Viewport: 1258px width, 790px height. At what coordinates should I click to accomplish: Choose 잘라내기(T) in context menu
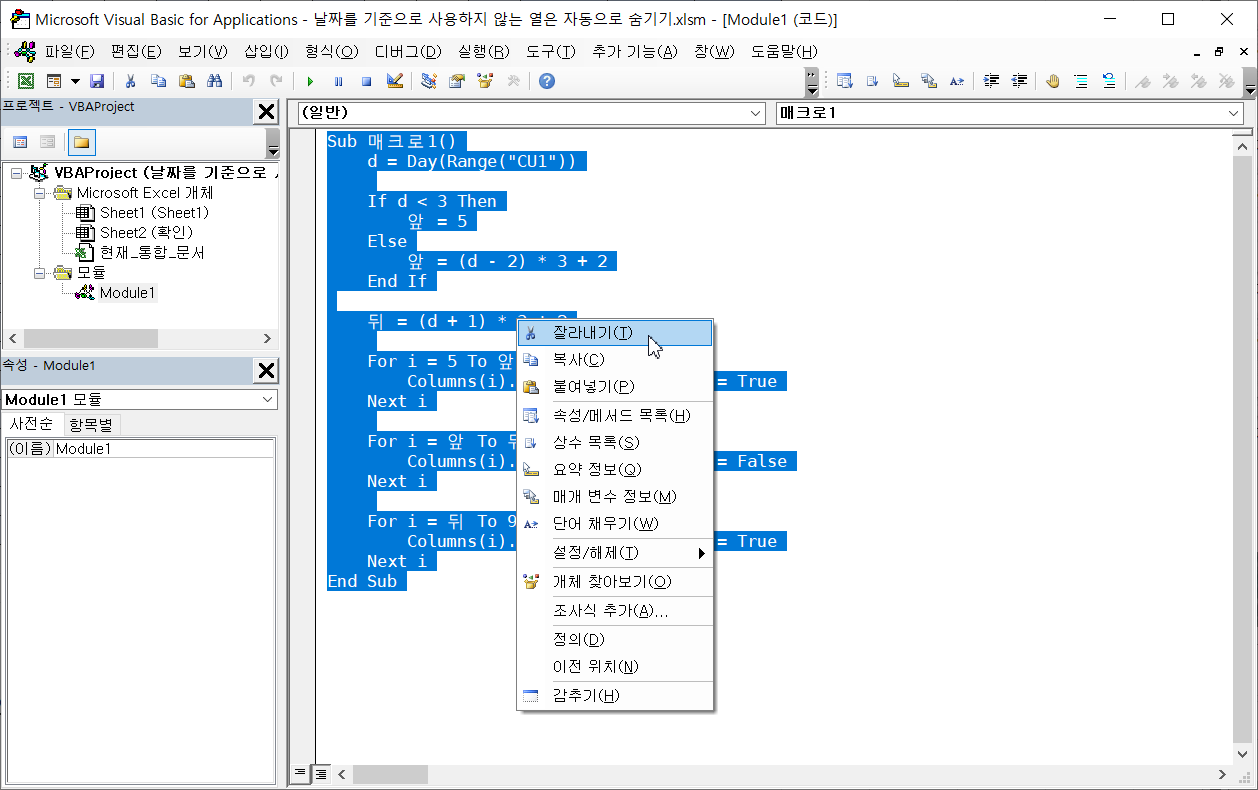[614, 333]
